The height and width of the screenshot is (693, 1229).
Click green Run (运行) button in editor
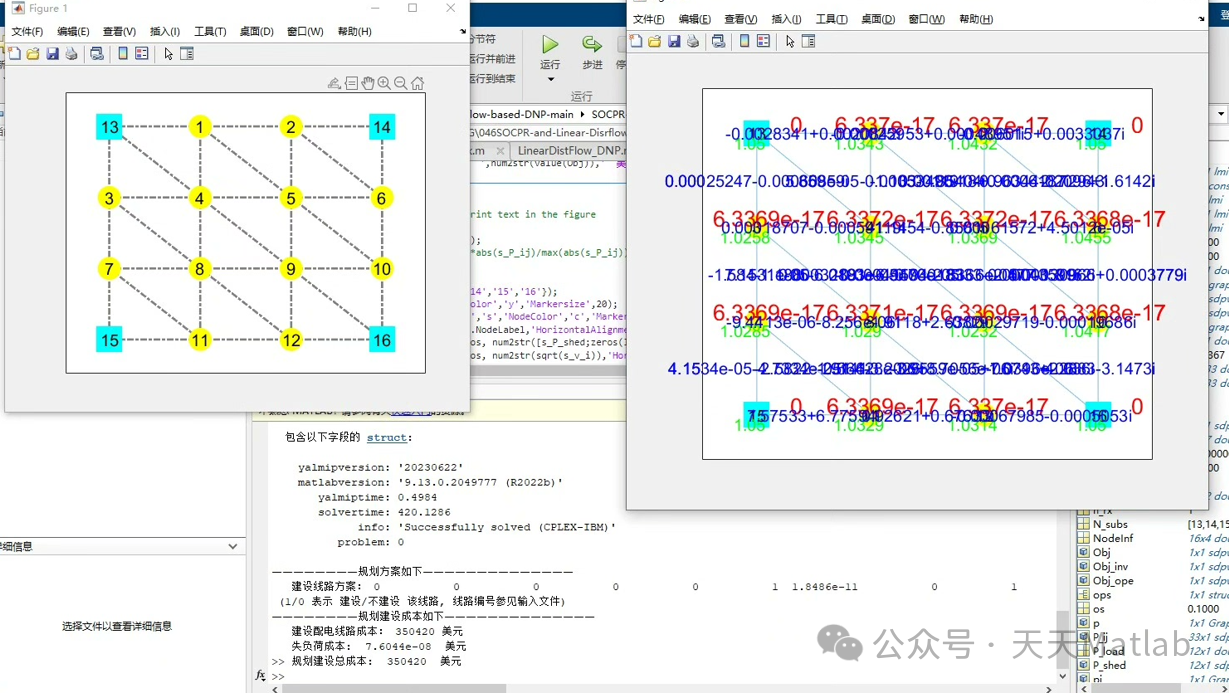point(550,44)
